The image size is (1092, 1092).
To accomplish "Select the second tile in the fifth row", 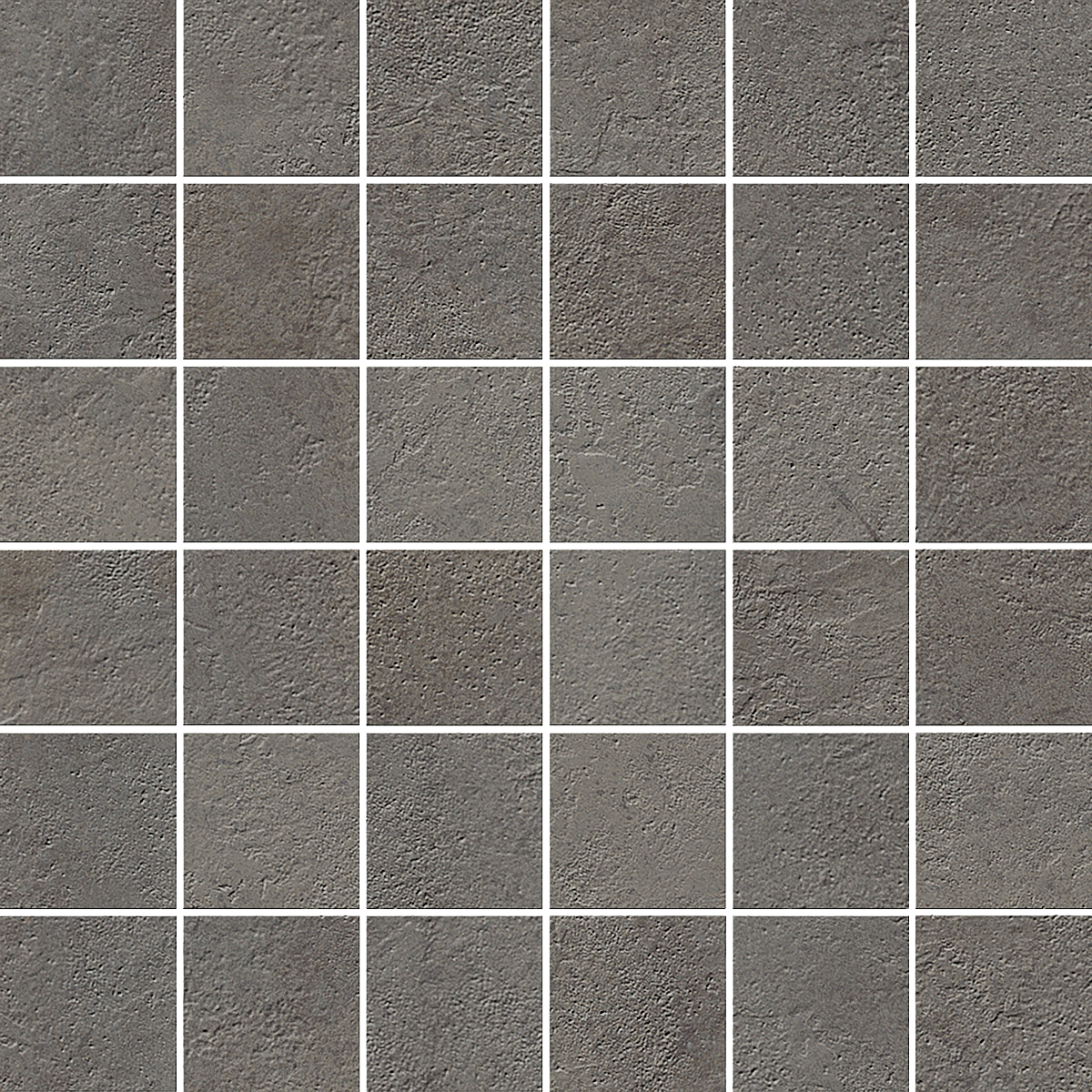I will pos(271,820).
